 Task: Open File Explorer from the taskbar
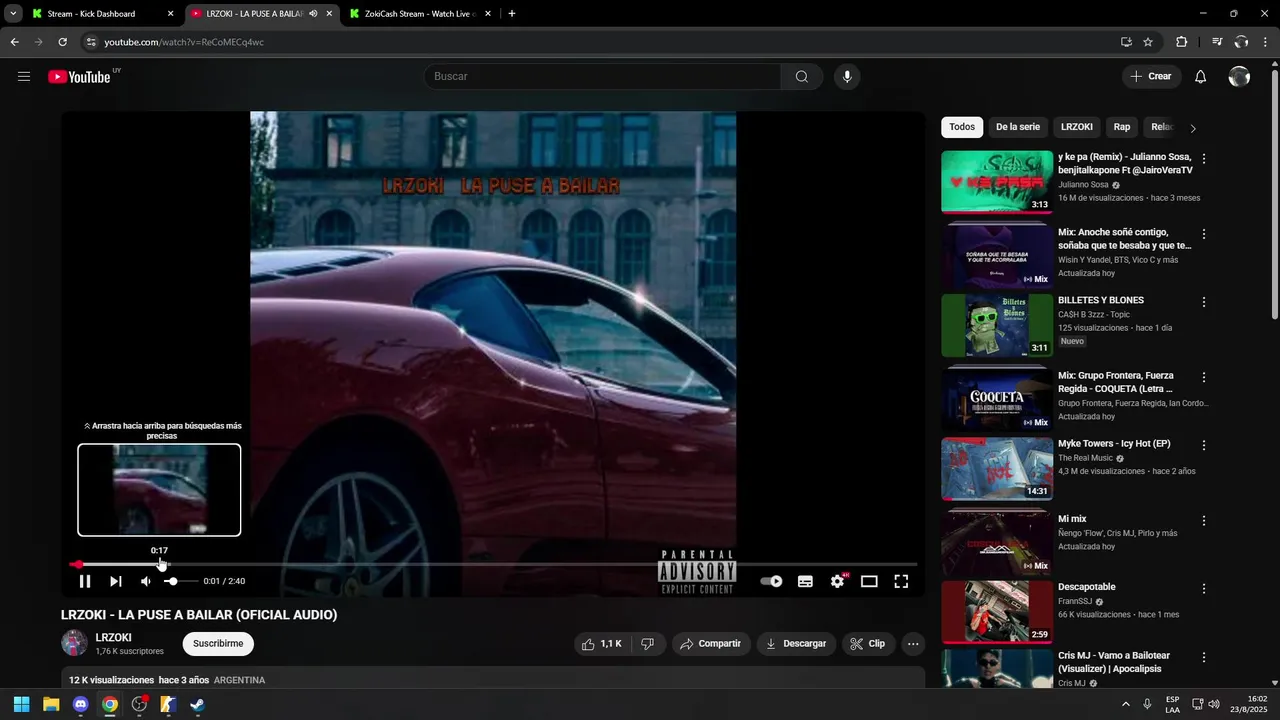click(51, 705)
